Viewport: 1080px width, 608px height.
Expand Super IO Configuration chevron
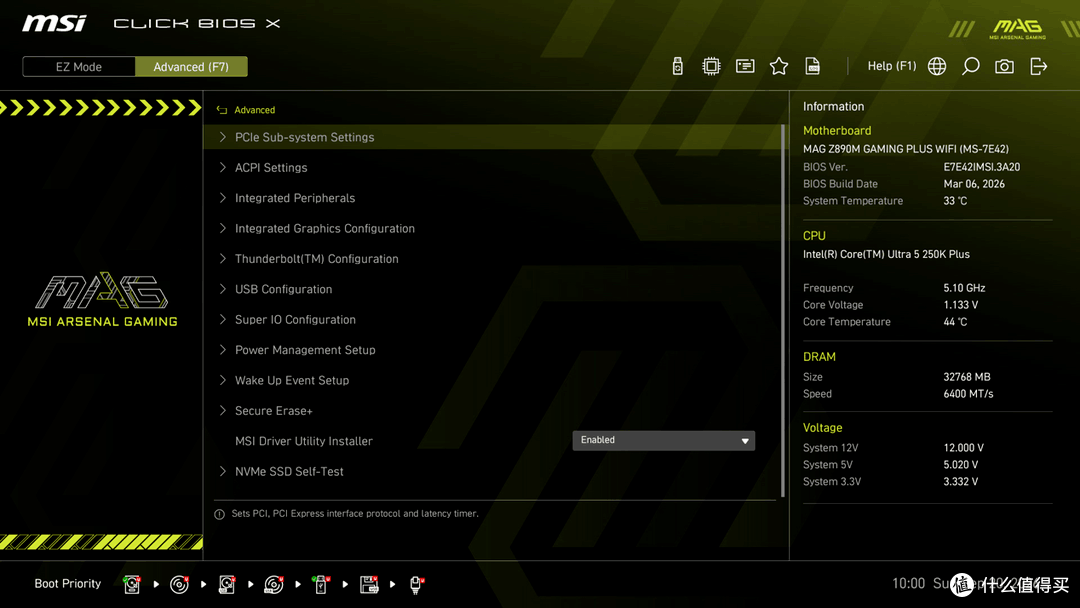pyautogui.click(x=222, y=319)
